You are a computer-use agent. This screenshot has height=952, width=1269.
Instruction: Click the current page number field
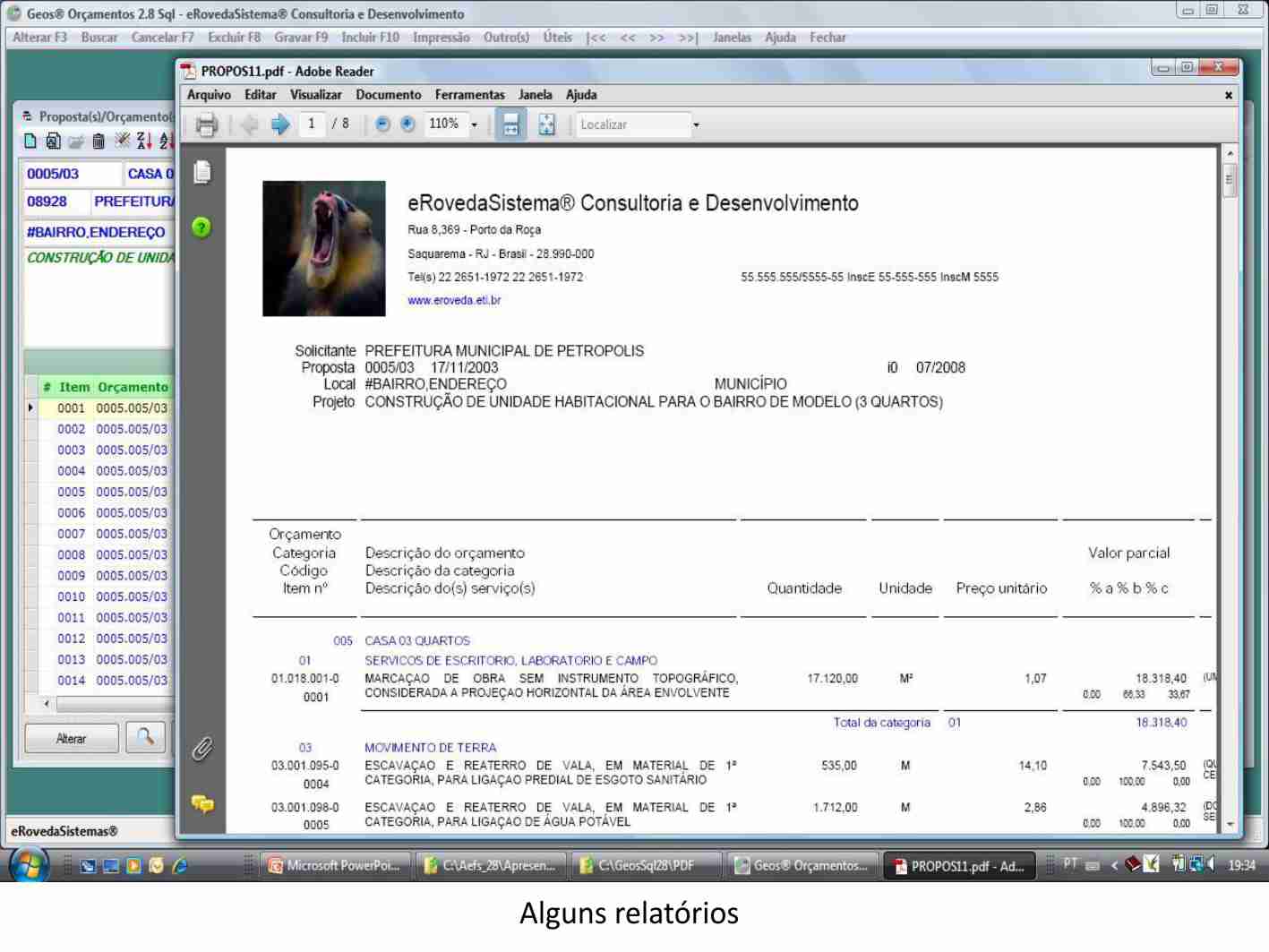click(312, 124)
